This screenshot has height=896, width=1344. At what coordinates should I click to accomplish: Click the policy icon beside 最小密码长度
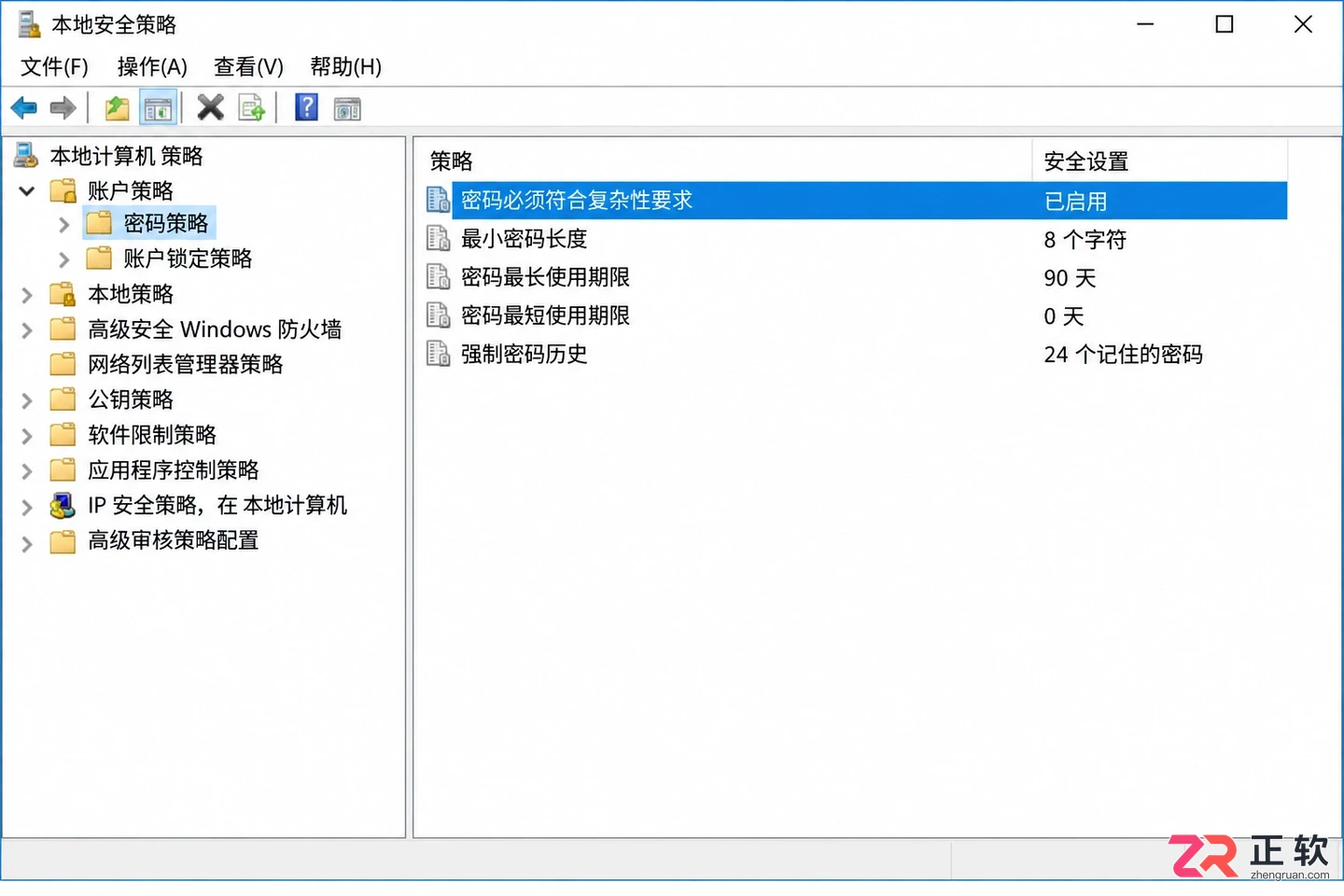pyautogui.click(x=438, y=238)
